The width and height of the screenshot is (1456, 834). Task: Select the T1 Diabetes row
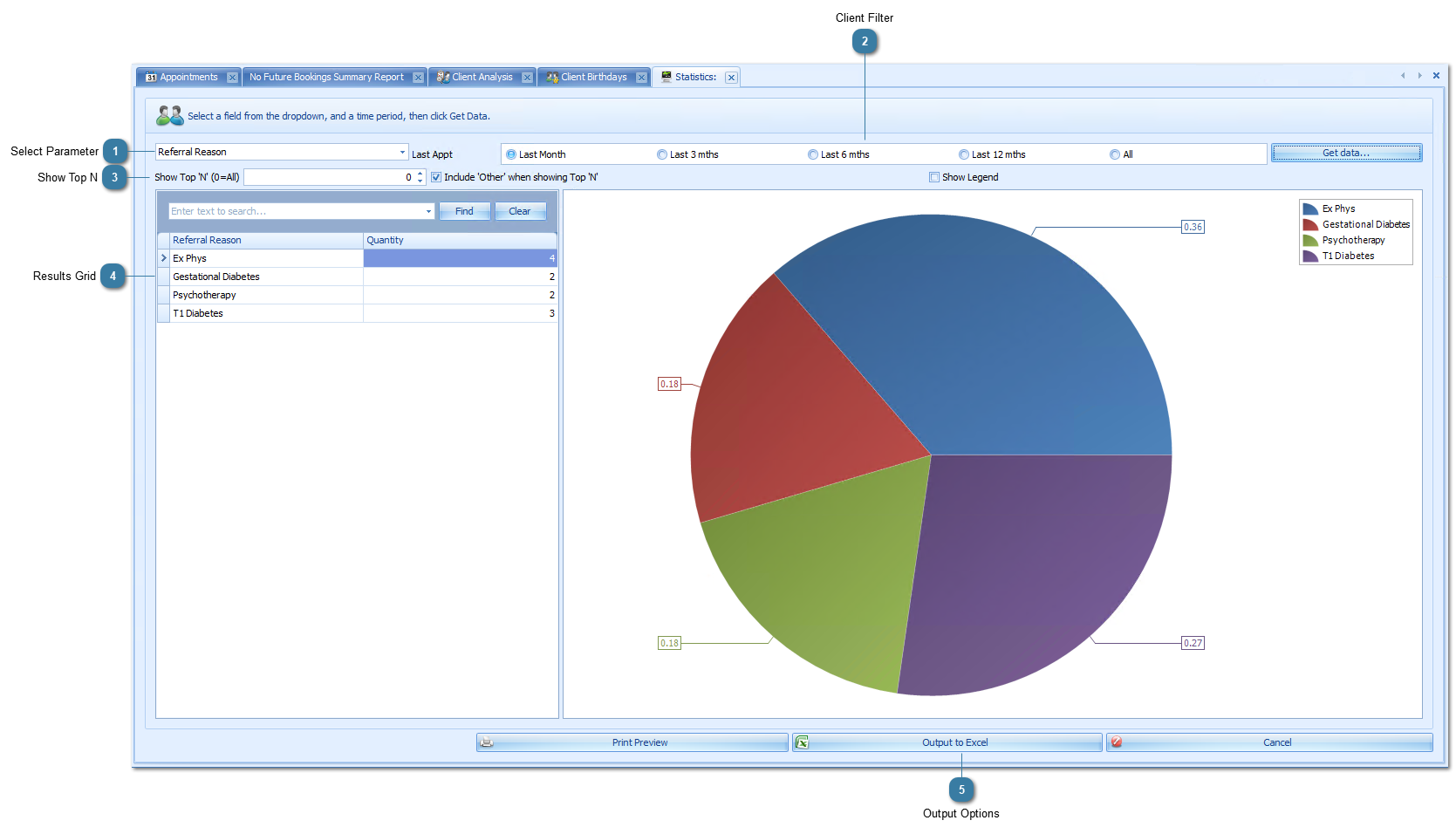pos(357,313)
